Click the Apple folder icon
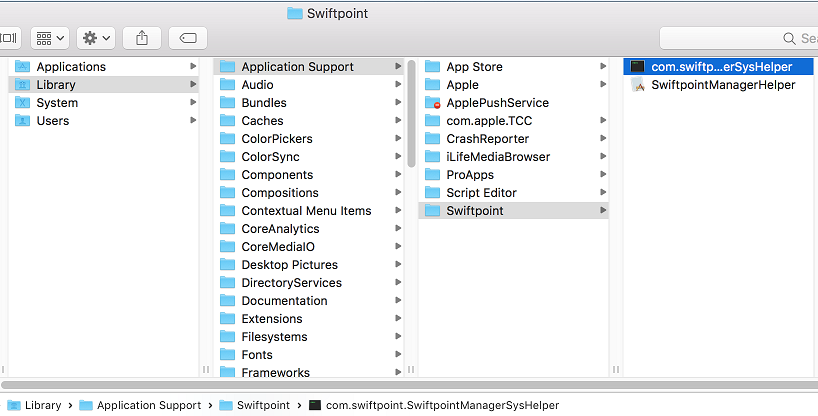This screenshot has height=416, width=818. (432, 85)
